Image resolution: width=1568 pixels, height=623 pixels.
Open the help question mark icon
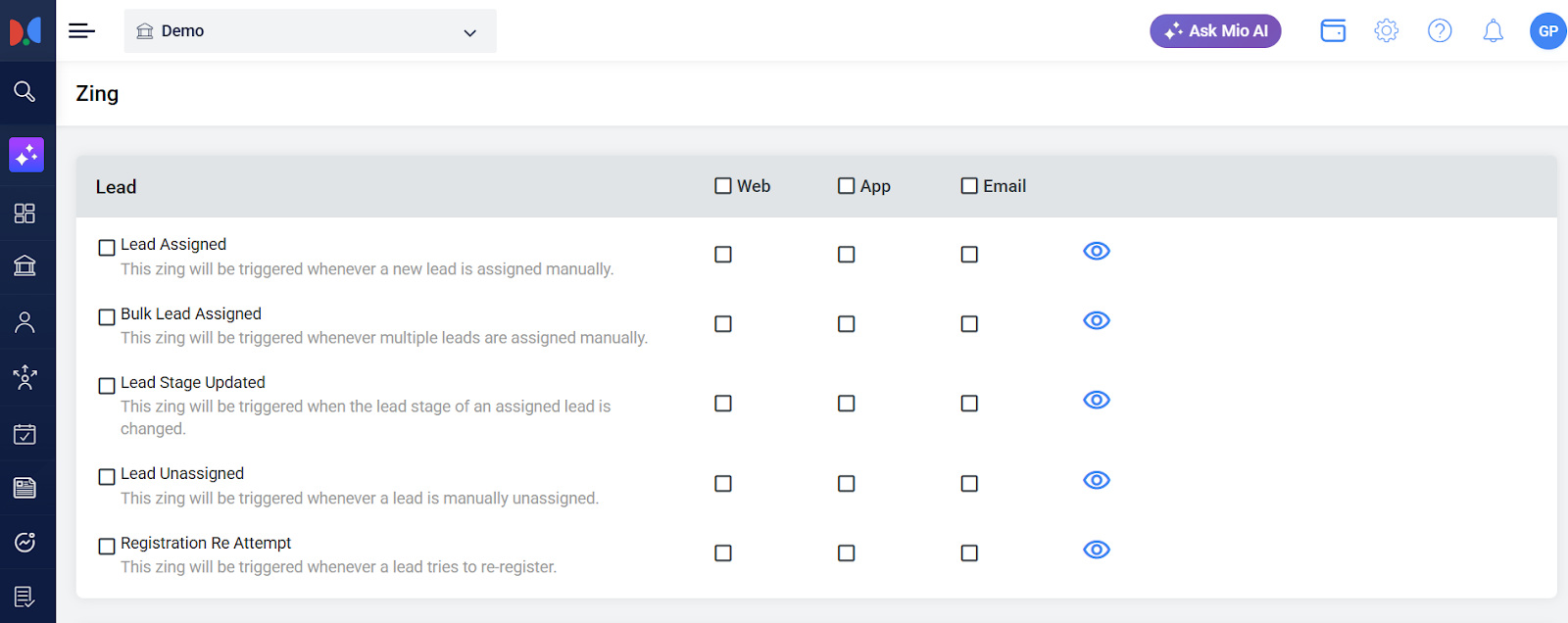tap(1440, 31)
